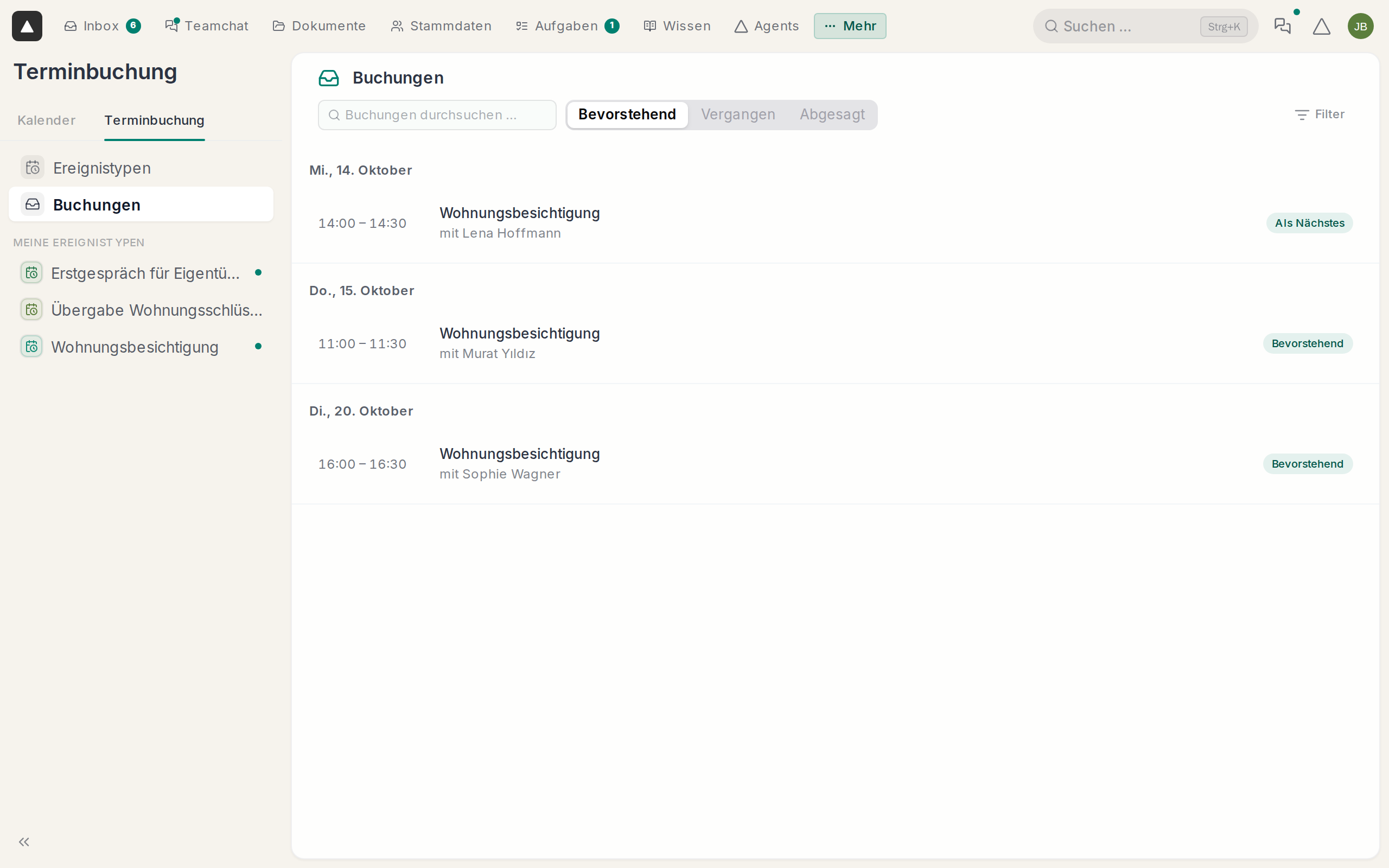Switch to the Kalender tab
The height and width of the screenshot is (868, 1389).
point(47,120)
